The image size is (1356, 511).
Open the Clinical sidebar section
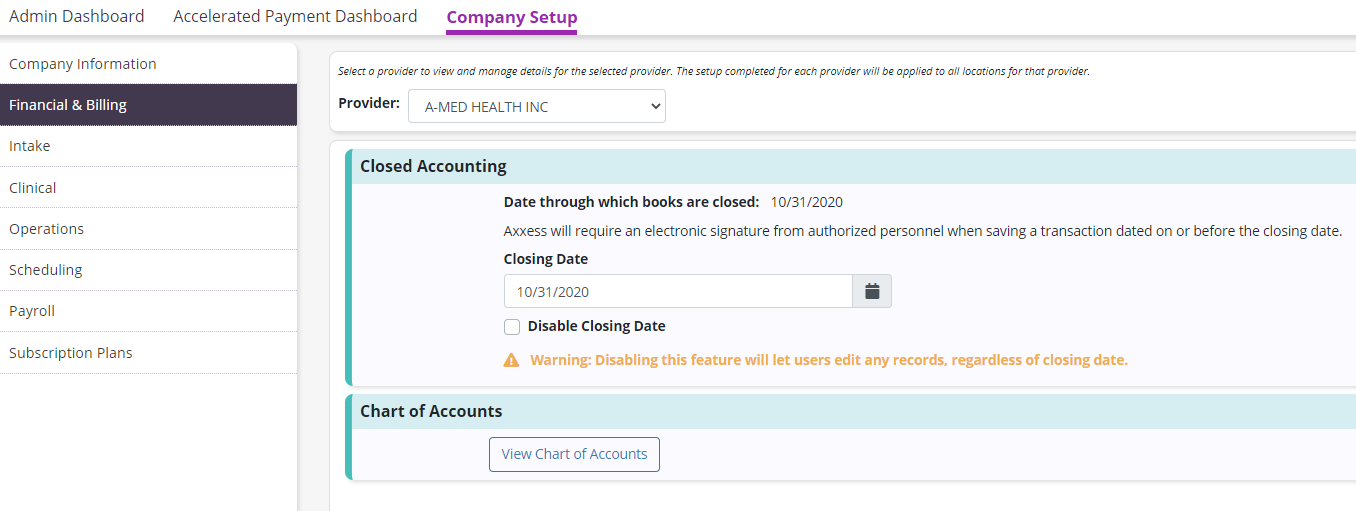(33, 188)
